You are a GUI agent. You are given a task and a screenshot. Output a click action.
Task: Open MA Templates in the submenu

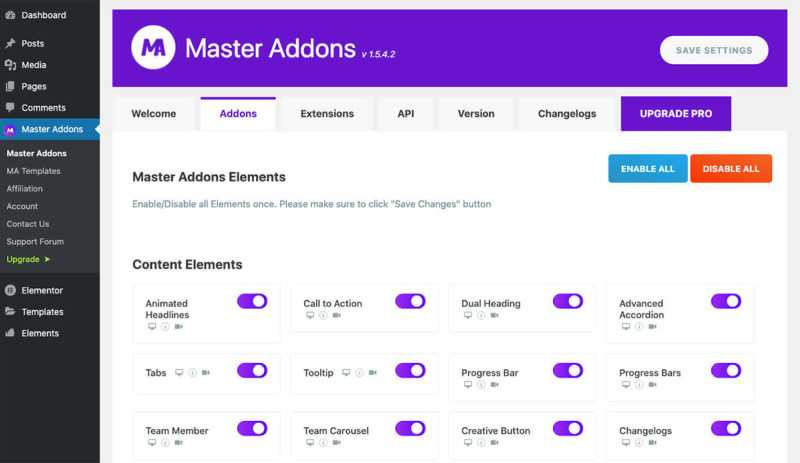(34, 171)
